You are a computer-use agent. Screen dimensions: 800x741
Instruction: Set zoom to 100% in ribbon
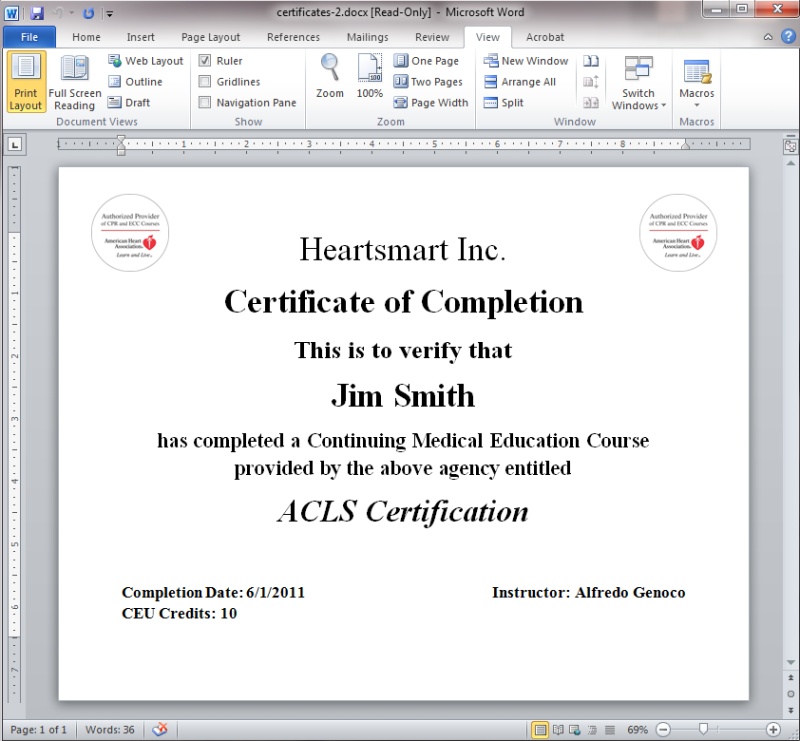(369, 77)
